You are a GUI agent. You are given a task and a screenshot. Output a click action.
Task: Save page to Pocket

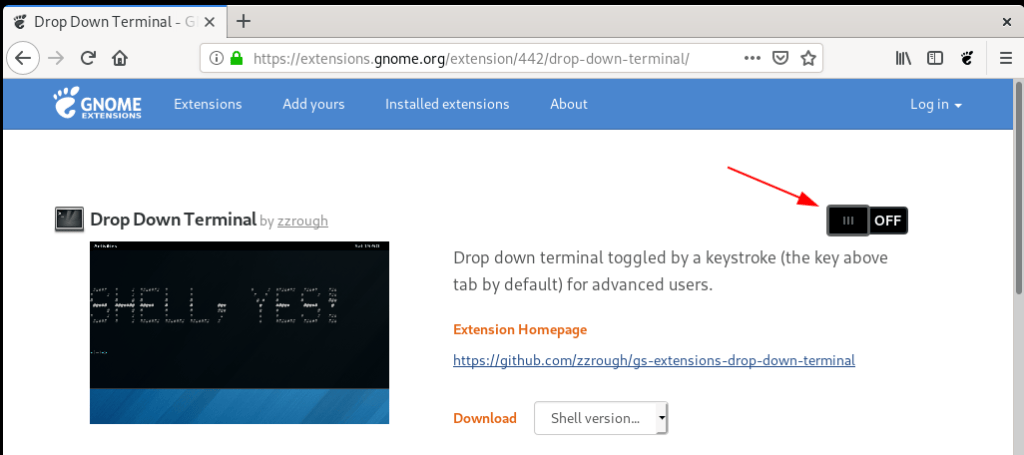click(781, 58)
